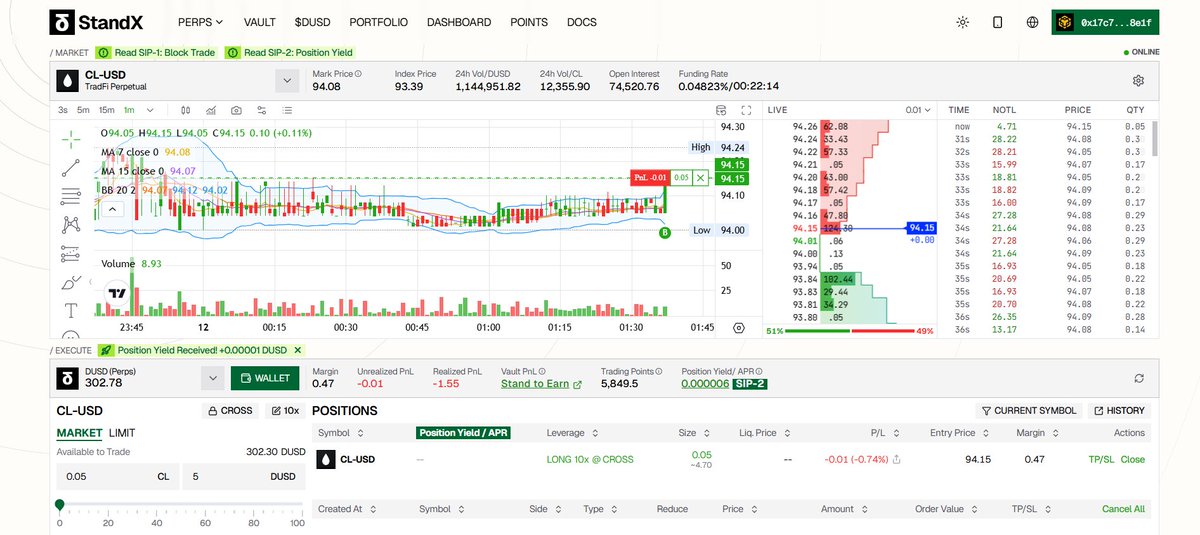This screenshot has width=1200, height=535.
Task: Select the horizontal lines drawing tool
Action: [x=70, y=196]
